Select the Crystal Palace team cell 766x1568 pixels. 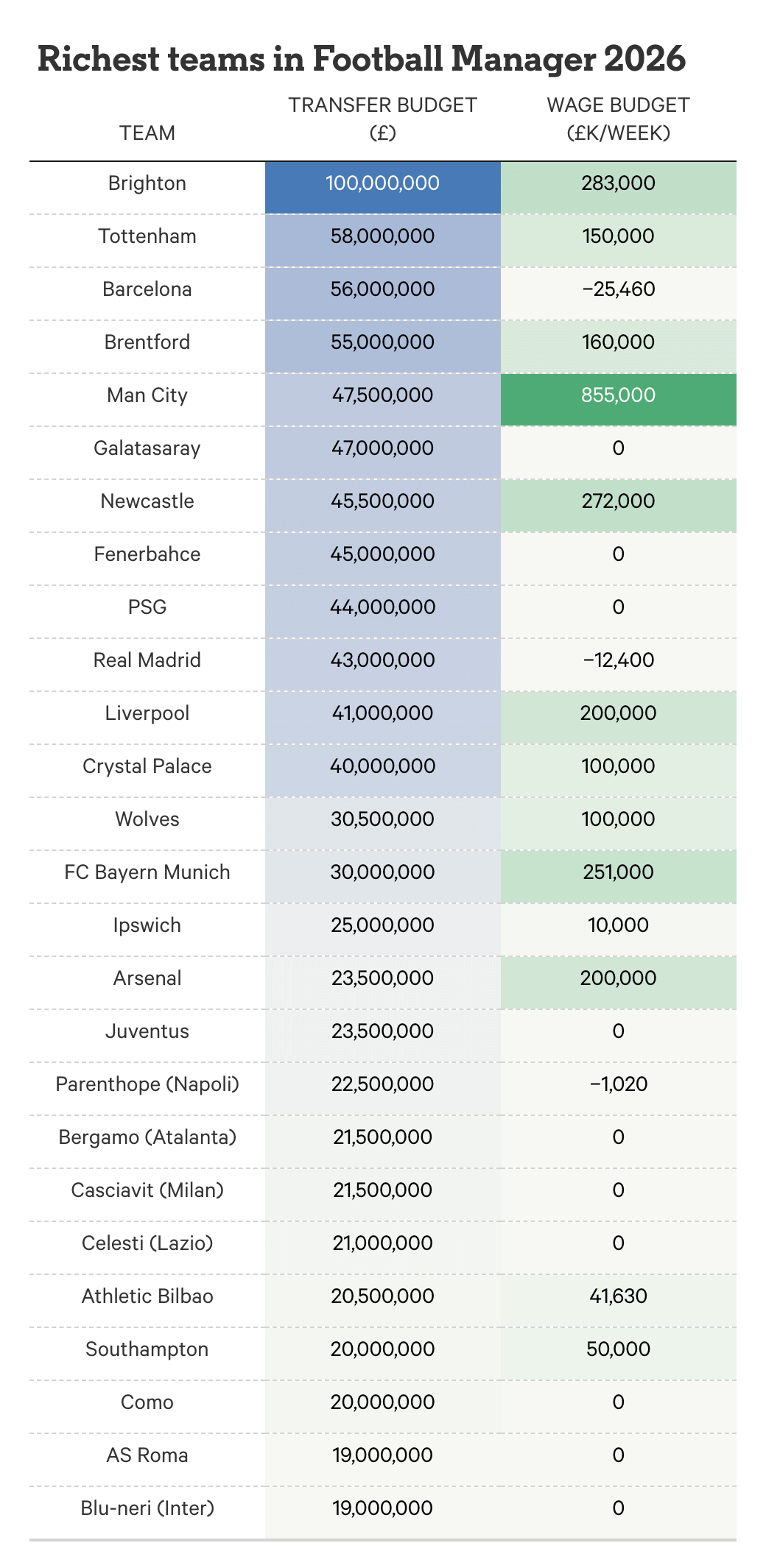pos(147,766)
